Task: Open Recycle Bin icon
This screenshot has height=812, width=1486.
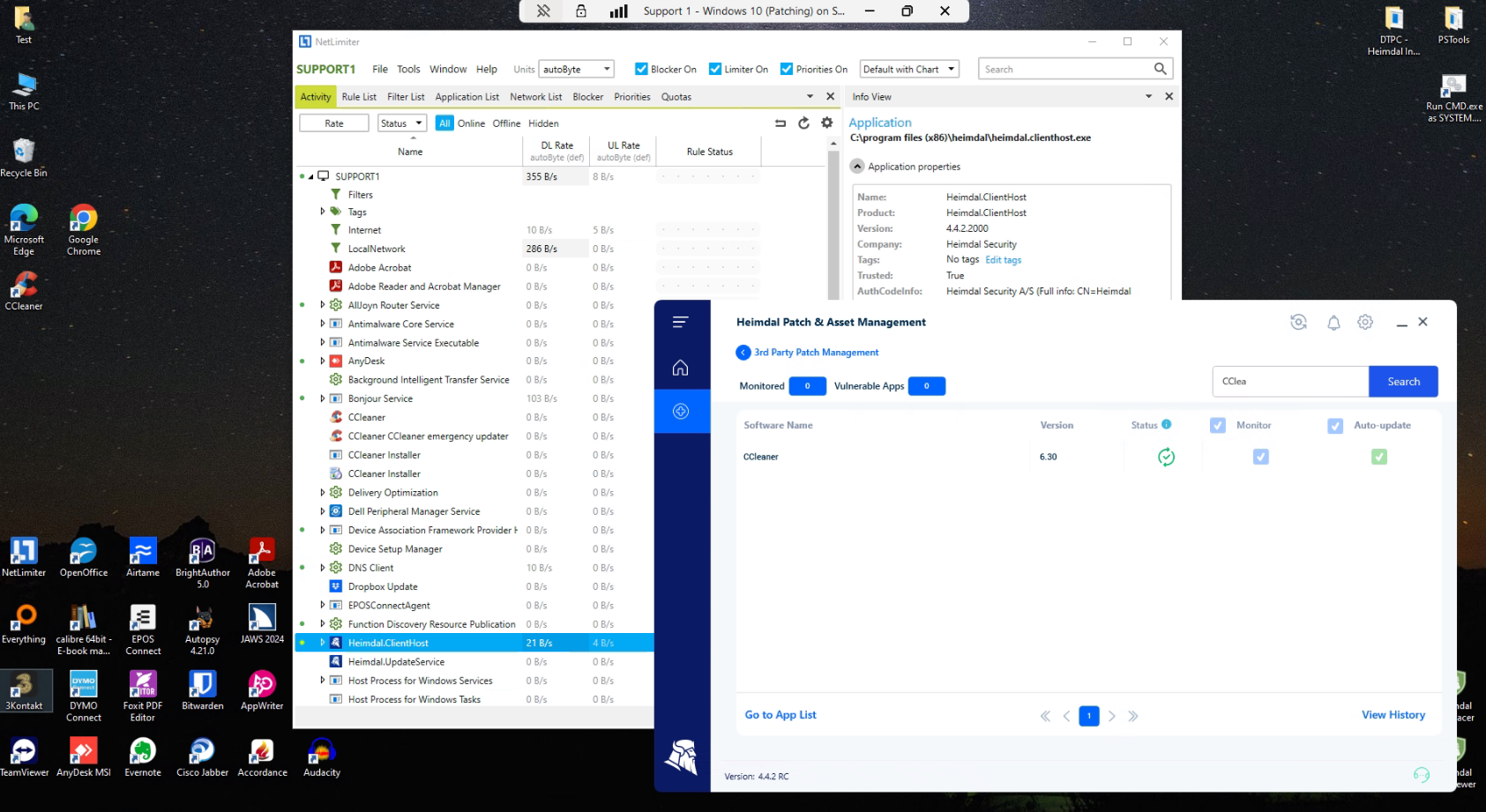Action: click(x=24, y=158)
